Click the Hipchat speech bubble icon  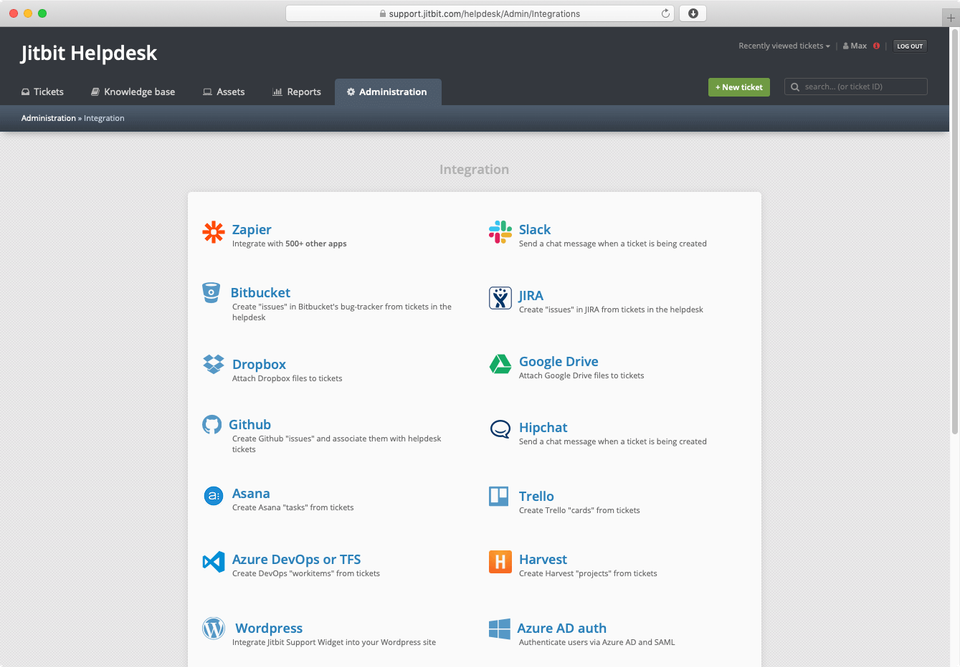point(499,430)
